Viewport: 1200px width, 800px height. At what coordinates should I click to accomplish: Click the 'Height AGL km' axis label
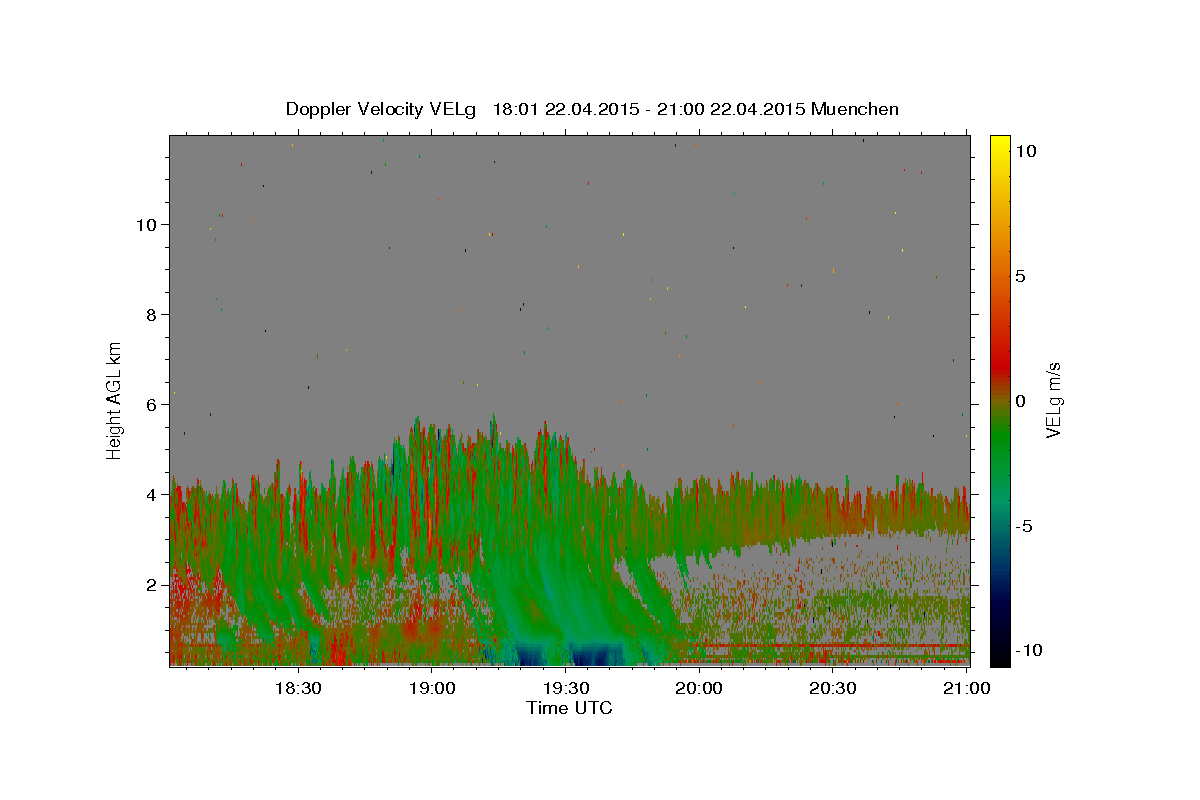pyautogui.click(x=115, y=400)
